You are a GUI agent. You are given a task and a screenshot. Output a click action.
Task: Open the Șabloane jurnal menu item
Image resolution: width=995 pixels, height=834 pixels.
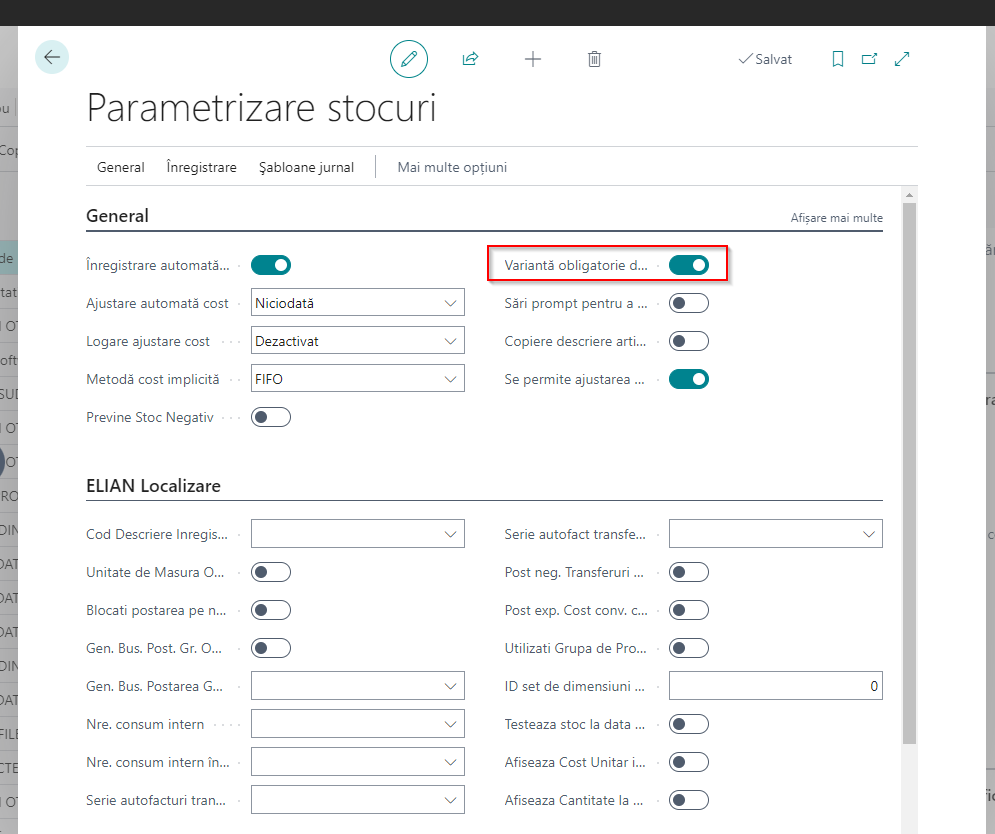(x=306, y=167)
